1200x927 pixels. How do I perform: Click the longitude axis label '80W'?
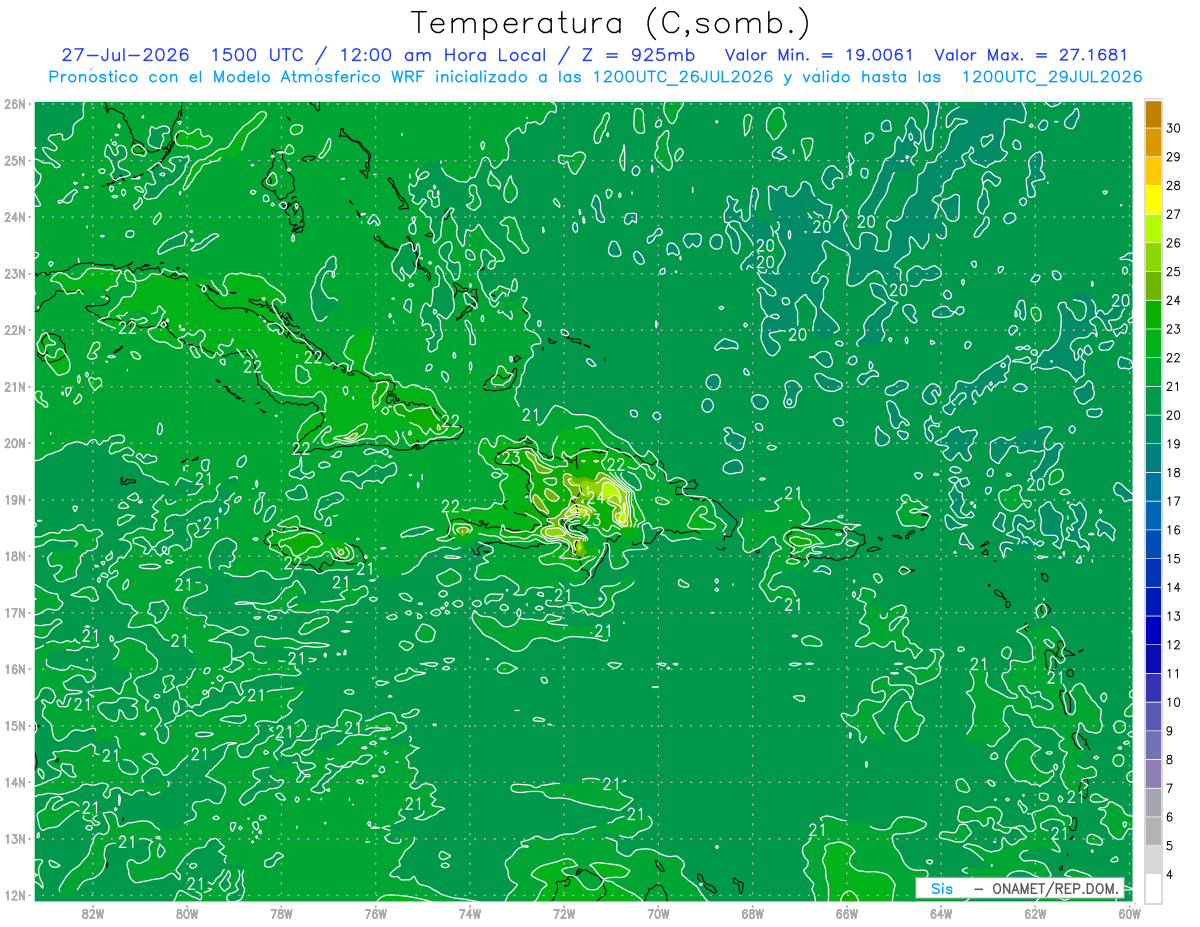(x=187, y=913)
